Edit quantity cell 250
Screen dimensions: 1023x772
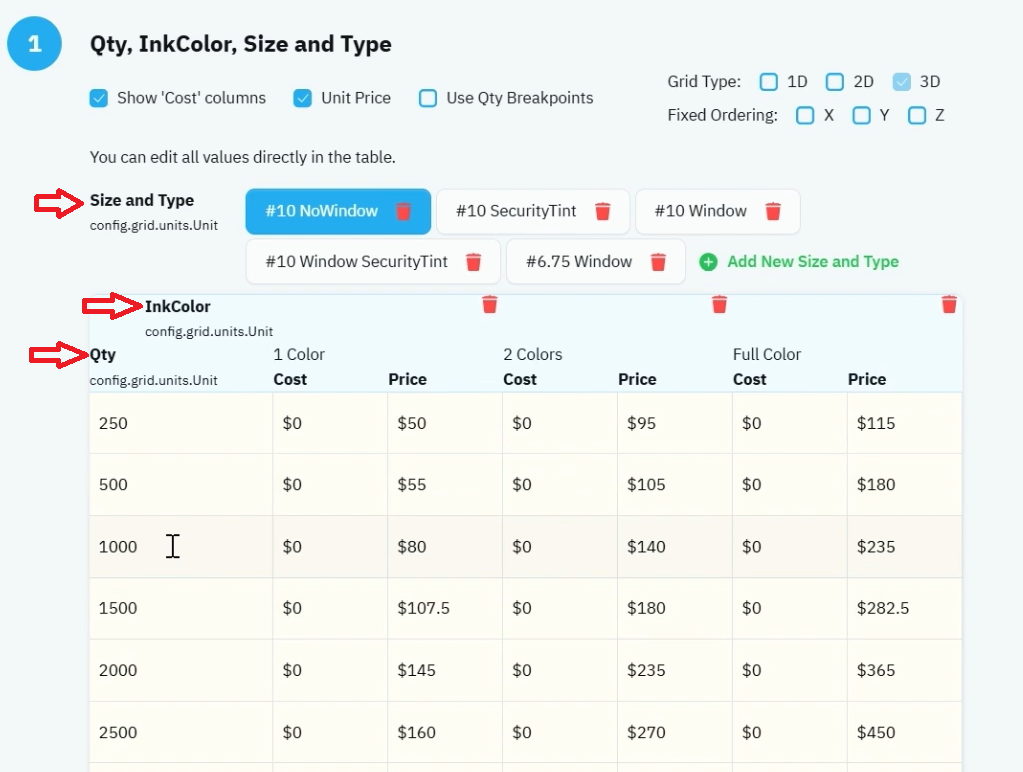click(x=181, y=424)
